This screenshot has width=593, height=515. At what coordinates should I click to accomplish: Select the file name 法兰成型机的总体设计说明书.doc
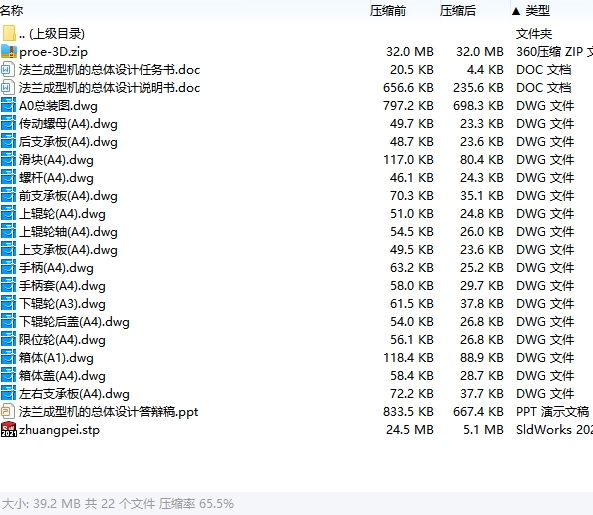109,88
